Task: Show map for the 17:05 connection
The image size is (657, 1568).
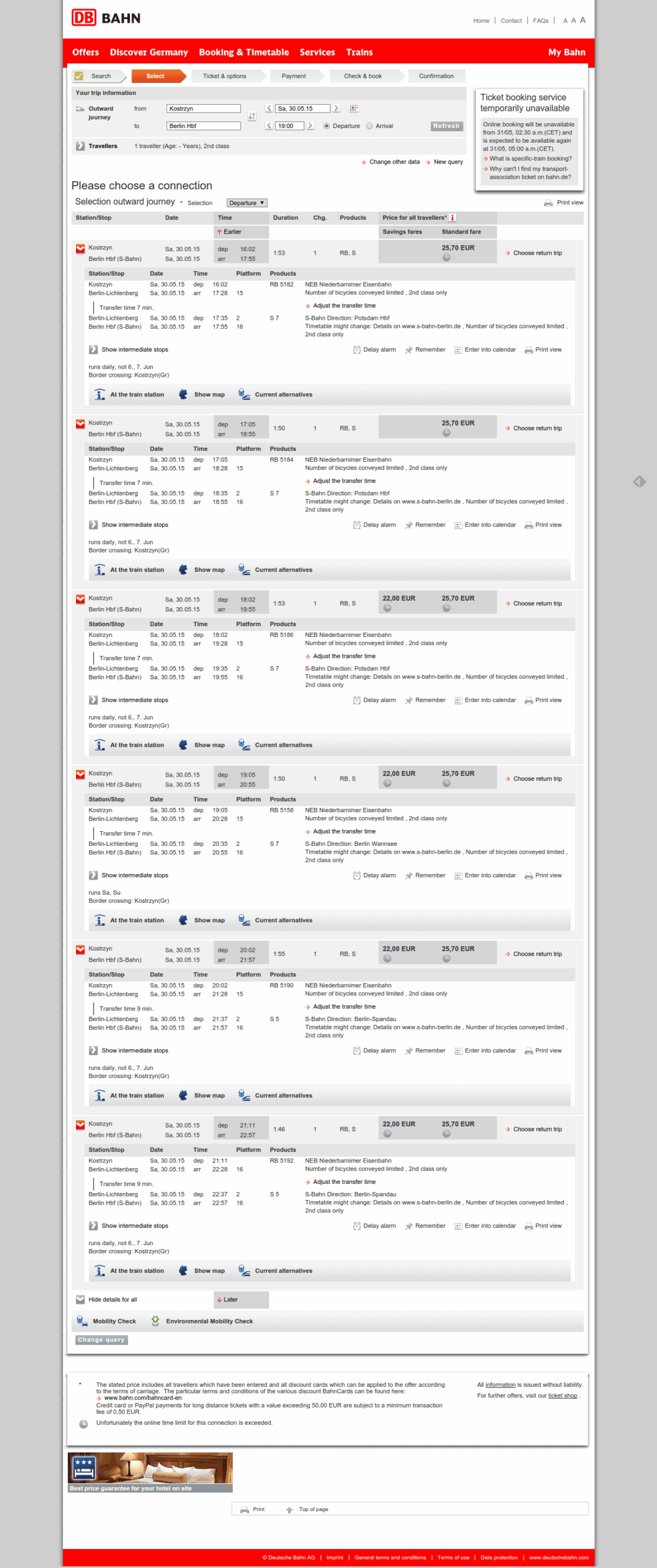Action: 201,570
